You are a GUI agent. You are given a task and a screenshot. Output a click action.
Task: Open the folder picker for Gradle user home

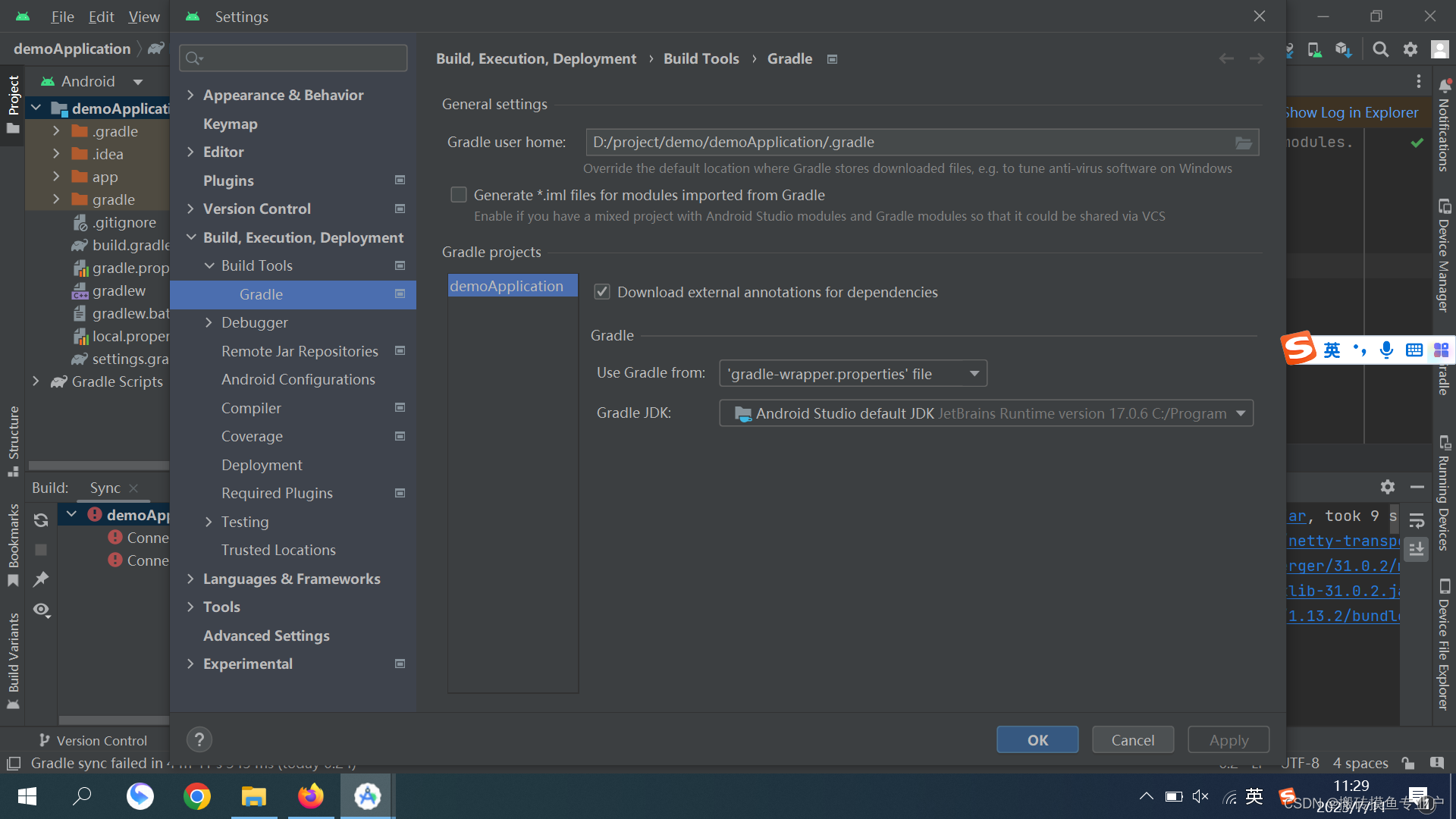click(x=1243, y=142)
